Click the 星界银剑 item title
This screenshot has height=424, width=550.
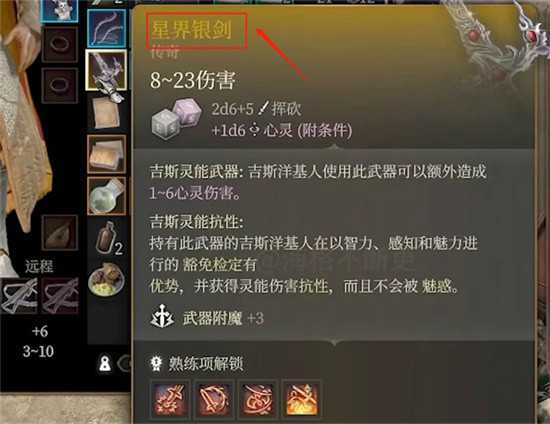pyautogui.click(x=192, y=29)
